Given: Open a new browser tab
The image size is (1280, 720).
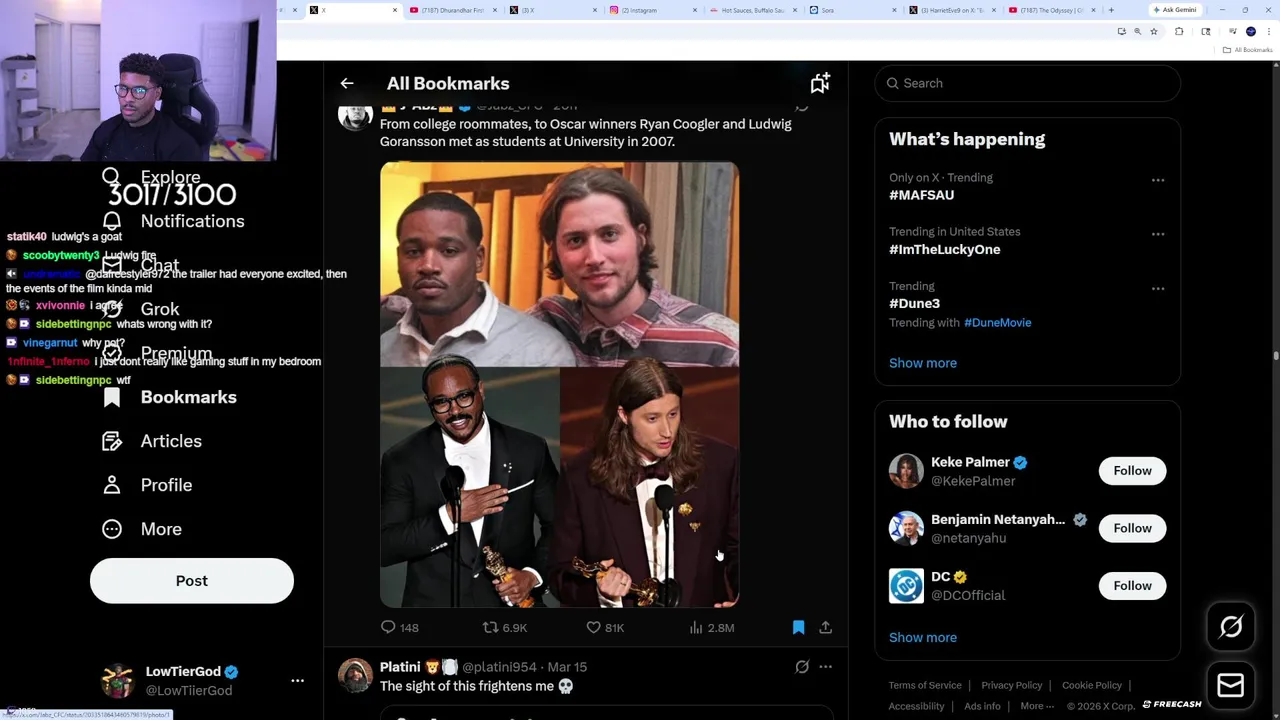Looking at the screenshot, I should 1111,10.
